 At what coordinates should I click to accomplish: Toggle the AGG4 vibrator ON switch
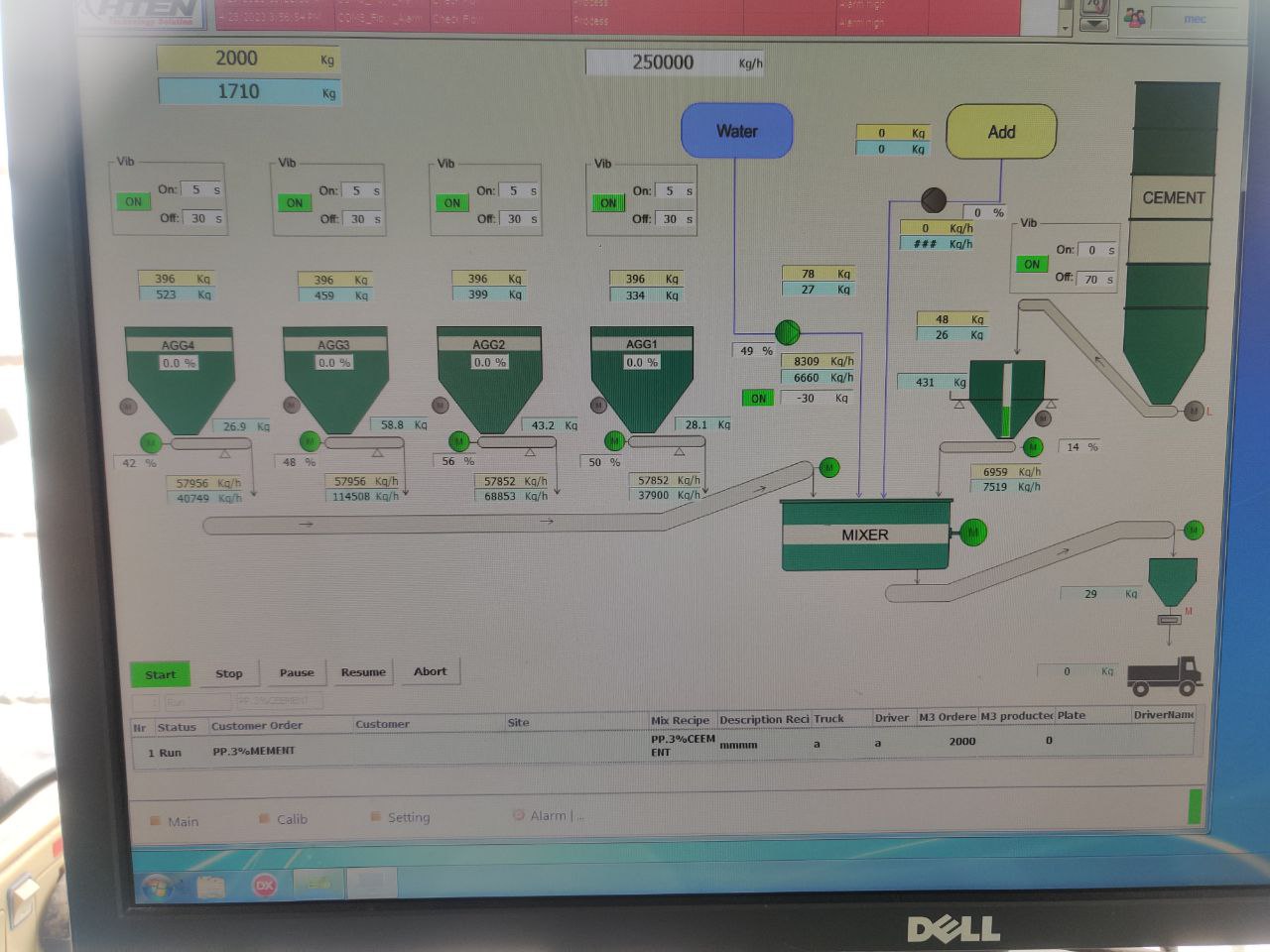click(133, 201)
